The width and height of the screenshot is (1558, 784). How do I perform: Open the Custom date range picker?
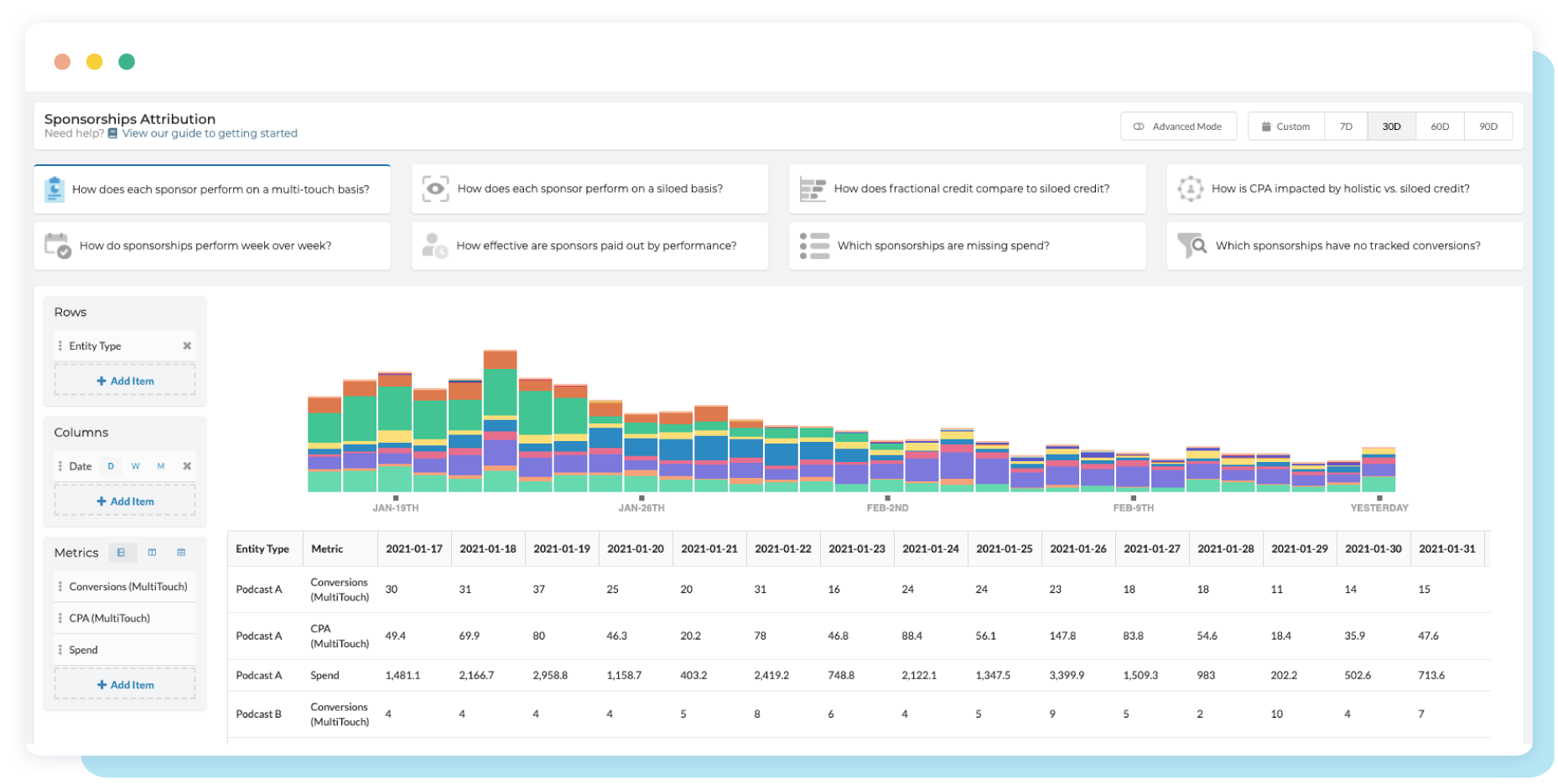point(1286,127)
